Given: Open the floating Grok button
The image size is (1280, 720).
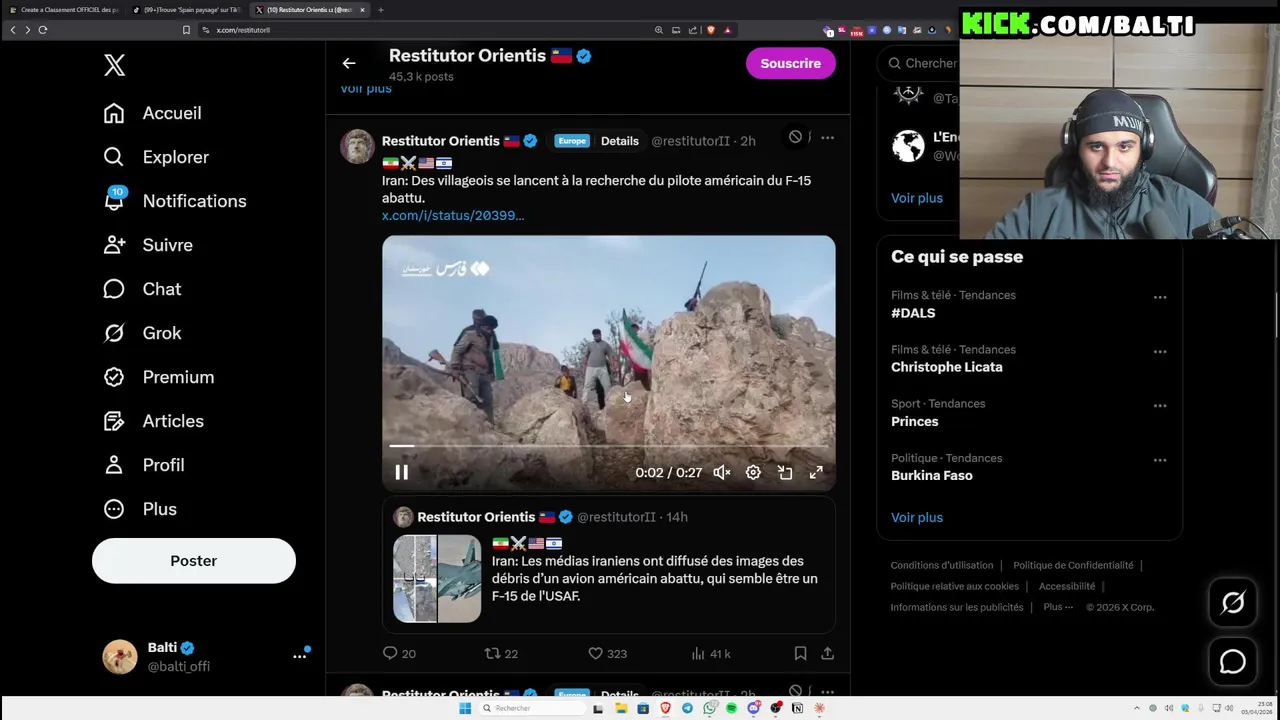Looking at the screenshot, I should [x=1232, y=602].
